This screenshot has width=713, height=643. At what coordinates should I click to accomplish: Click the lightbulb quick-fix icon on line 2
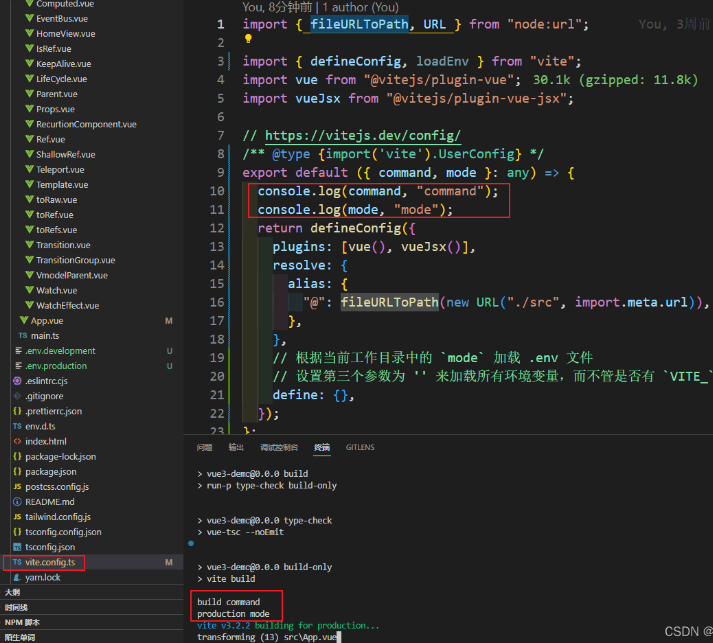(248, 39)
